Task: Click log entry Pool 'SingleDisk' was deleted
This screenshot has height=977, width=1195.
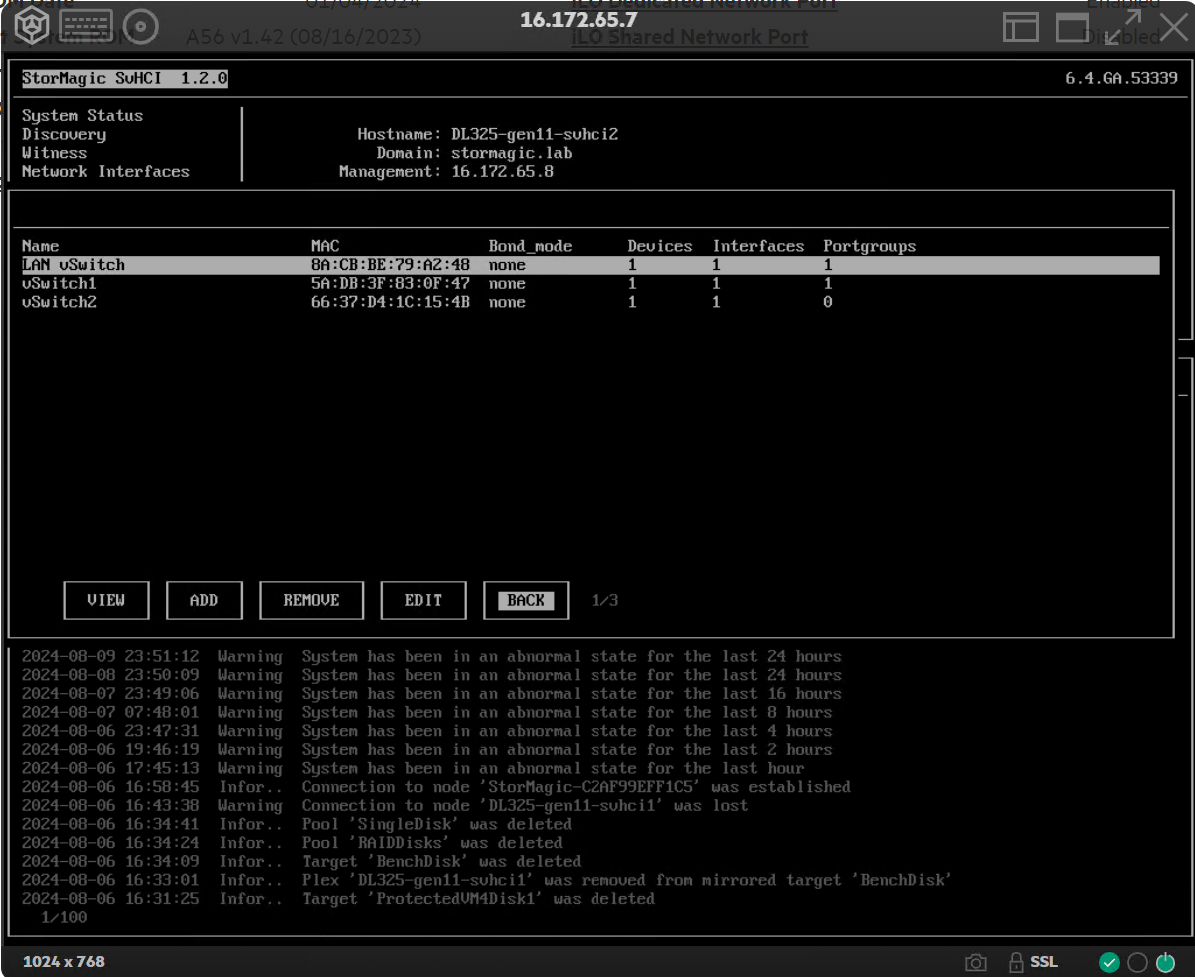Action: [x=296, y=824]
